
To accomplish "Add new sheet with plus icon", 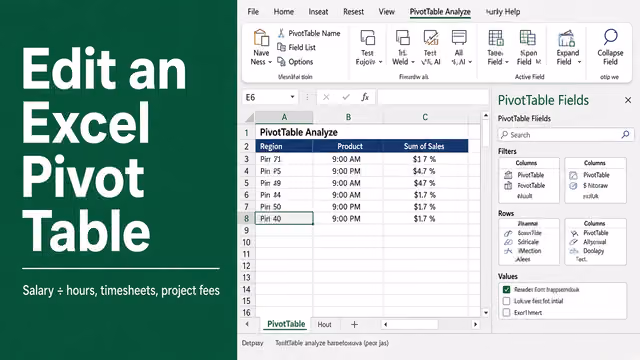I will pos(354,324).
